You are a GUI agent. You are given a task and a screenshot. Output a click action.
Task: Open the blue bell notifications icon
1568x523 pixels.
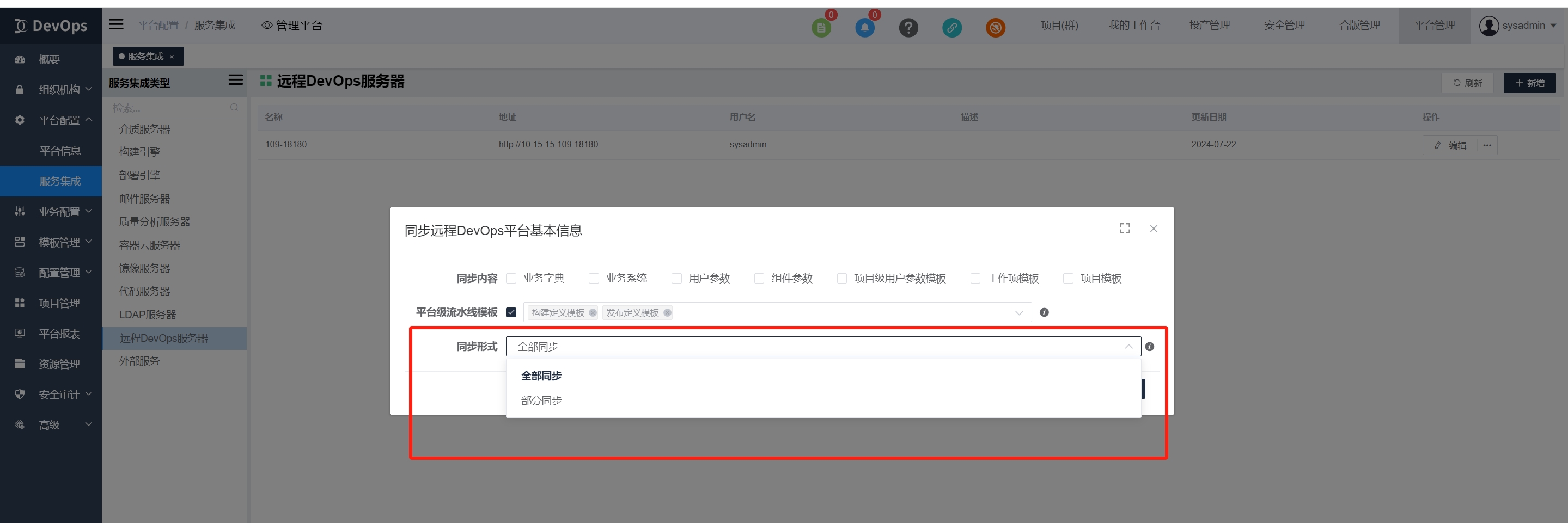[x=864, y=27]
